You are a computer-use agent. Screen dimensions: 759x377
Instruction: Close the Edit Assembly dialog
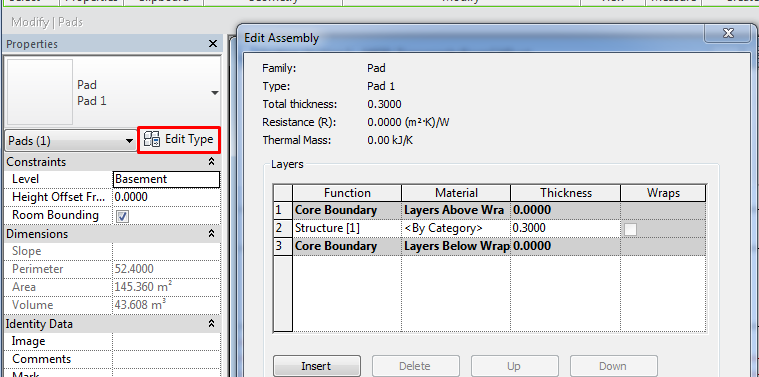click(x=728, y=33)
